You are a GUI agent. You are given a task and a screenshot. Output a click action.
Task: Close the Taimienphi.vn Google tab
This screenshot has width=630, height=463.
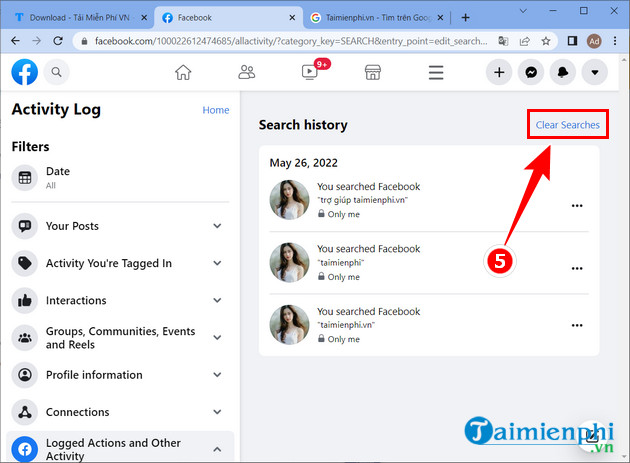pyautogui.click(x=440, y=18)
